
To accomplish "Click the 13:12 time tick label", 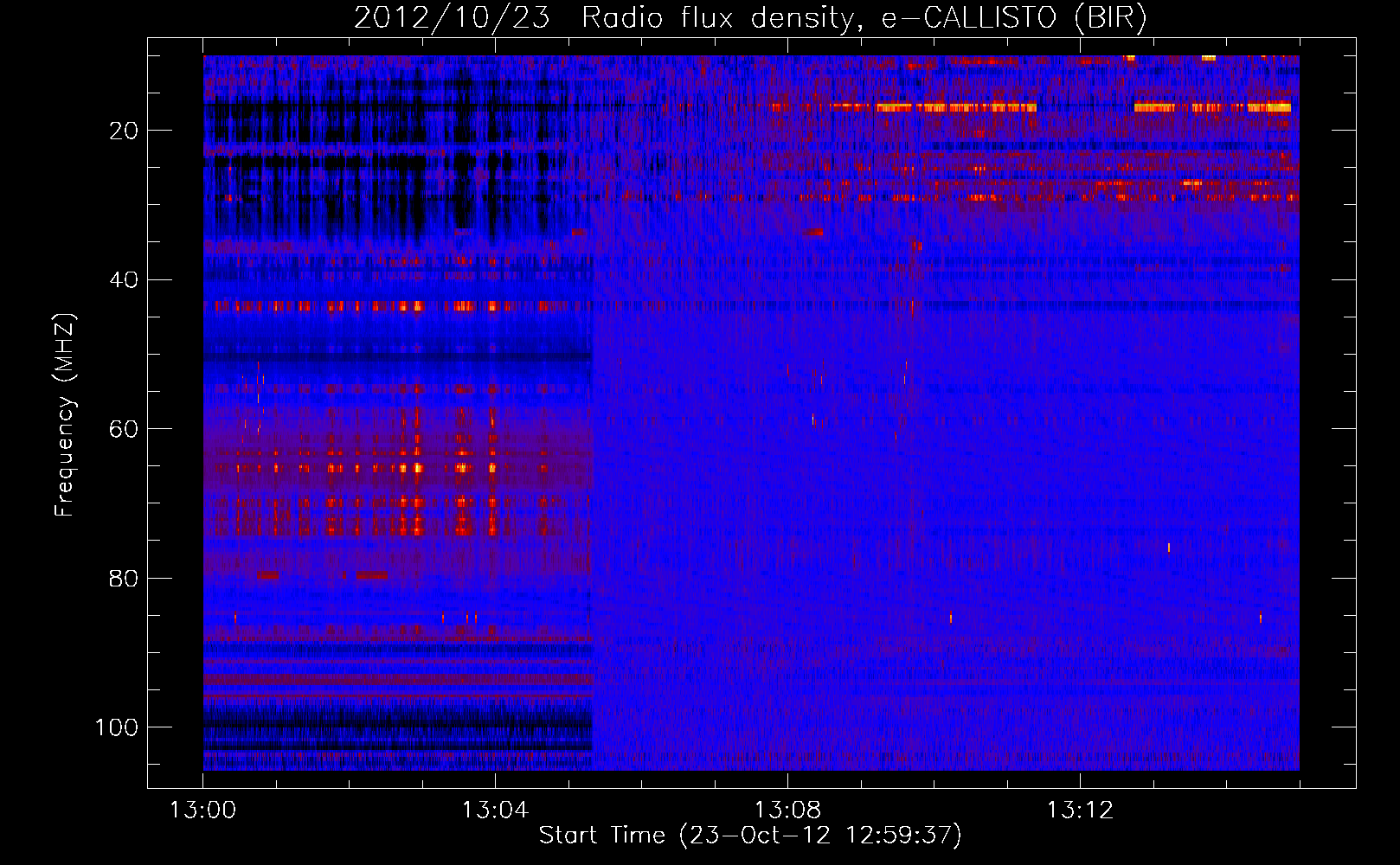I will point(1080,811).
